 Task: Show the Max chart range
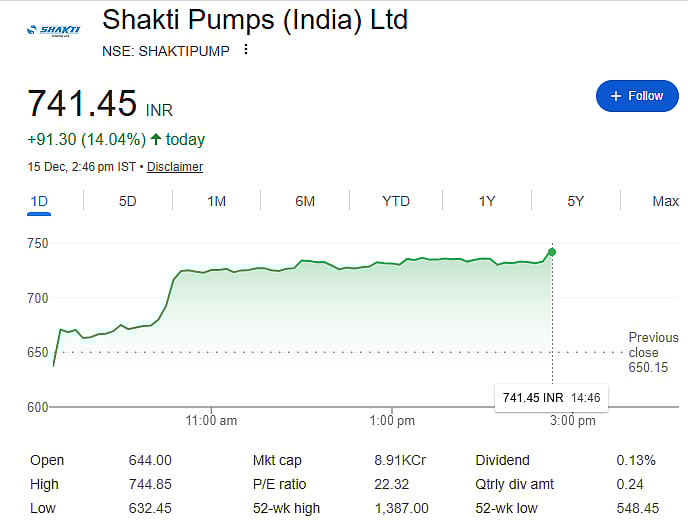coord(665,201)
